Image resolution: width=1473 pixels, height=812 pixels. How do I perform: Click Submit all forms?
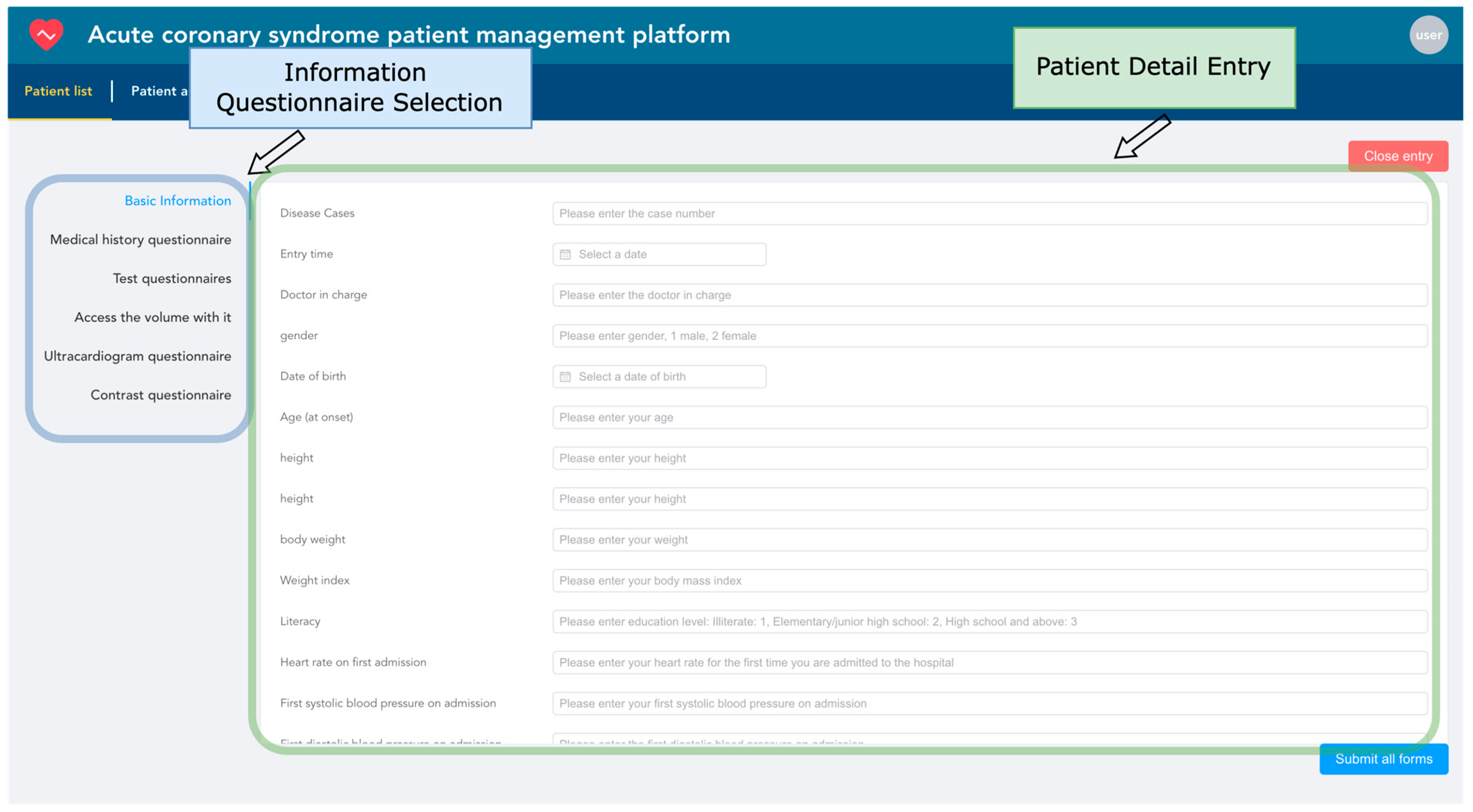click(x=1383, y=759)
